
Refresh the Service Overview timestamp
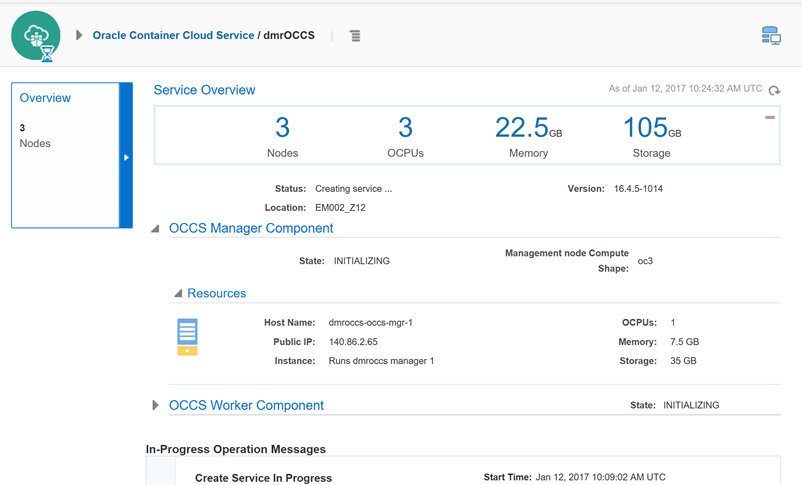pos(774,90)
